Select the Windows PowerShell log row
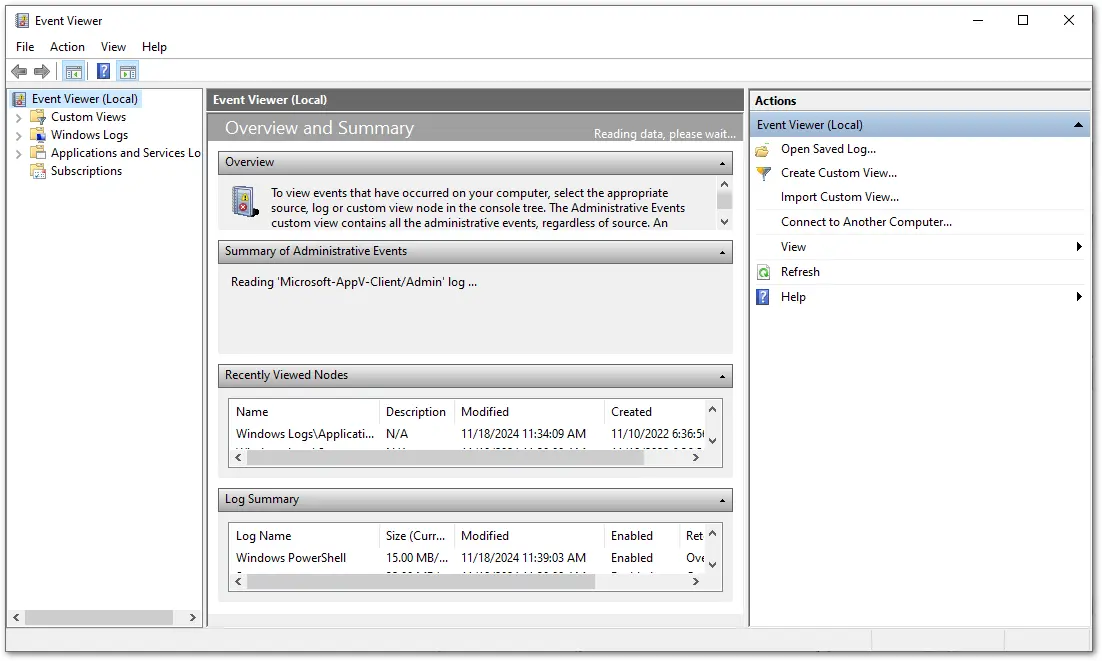 click(x=467, y=558)
